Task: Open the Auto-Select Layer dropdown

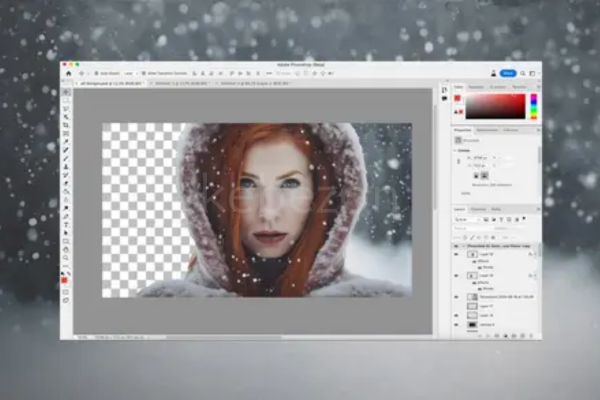Action: pos(130,73)
